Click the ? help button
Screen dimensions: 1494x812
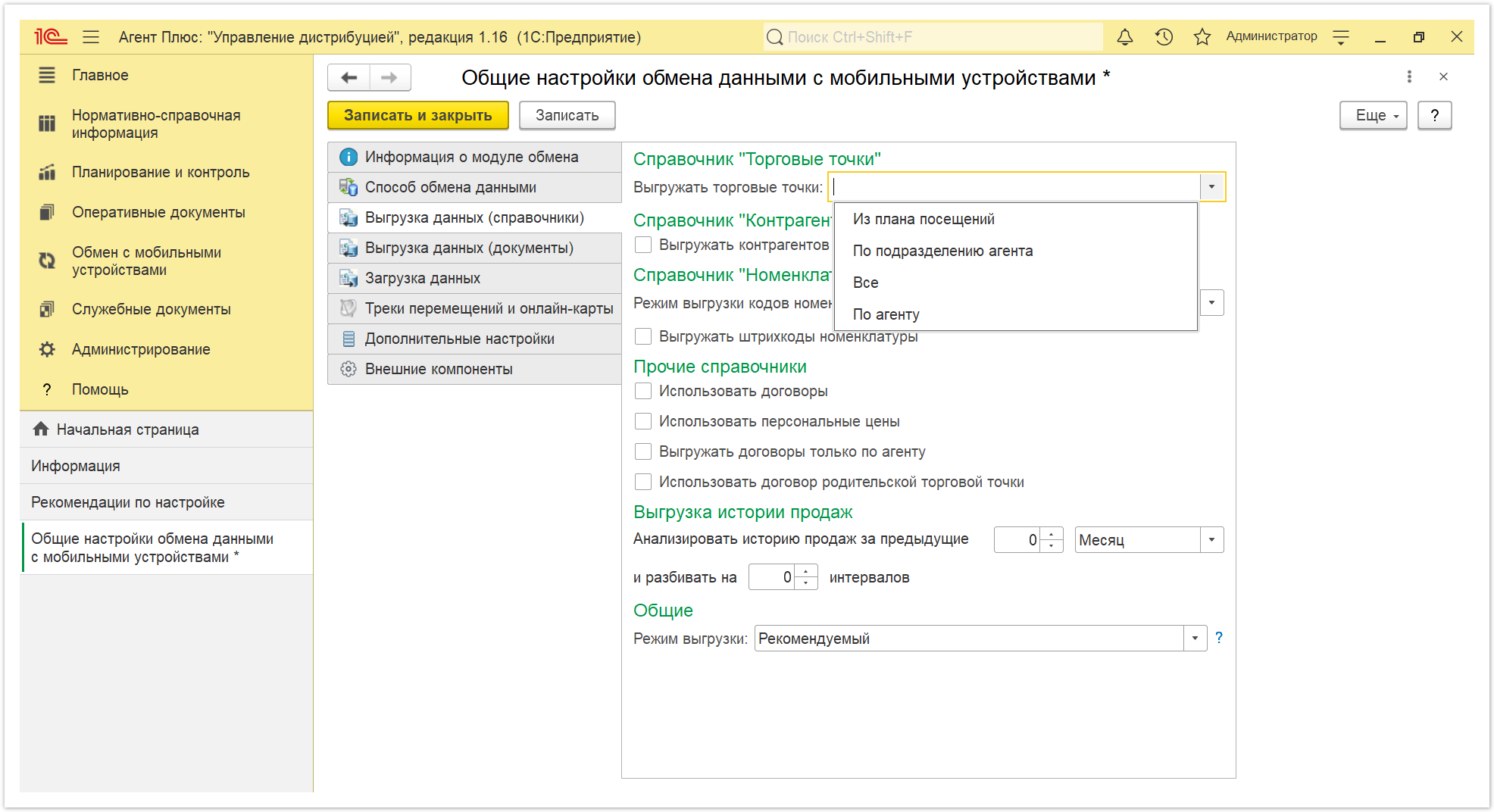click(1434, 115)
